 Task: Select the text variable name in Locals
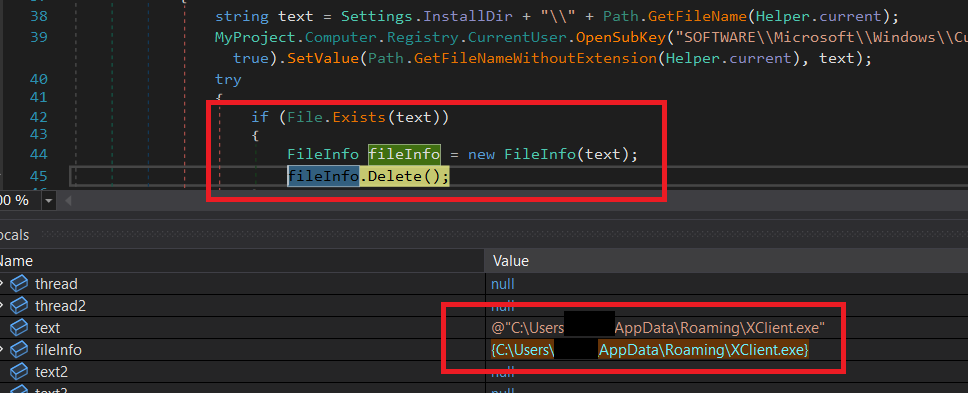[48, 328]
